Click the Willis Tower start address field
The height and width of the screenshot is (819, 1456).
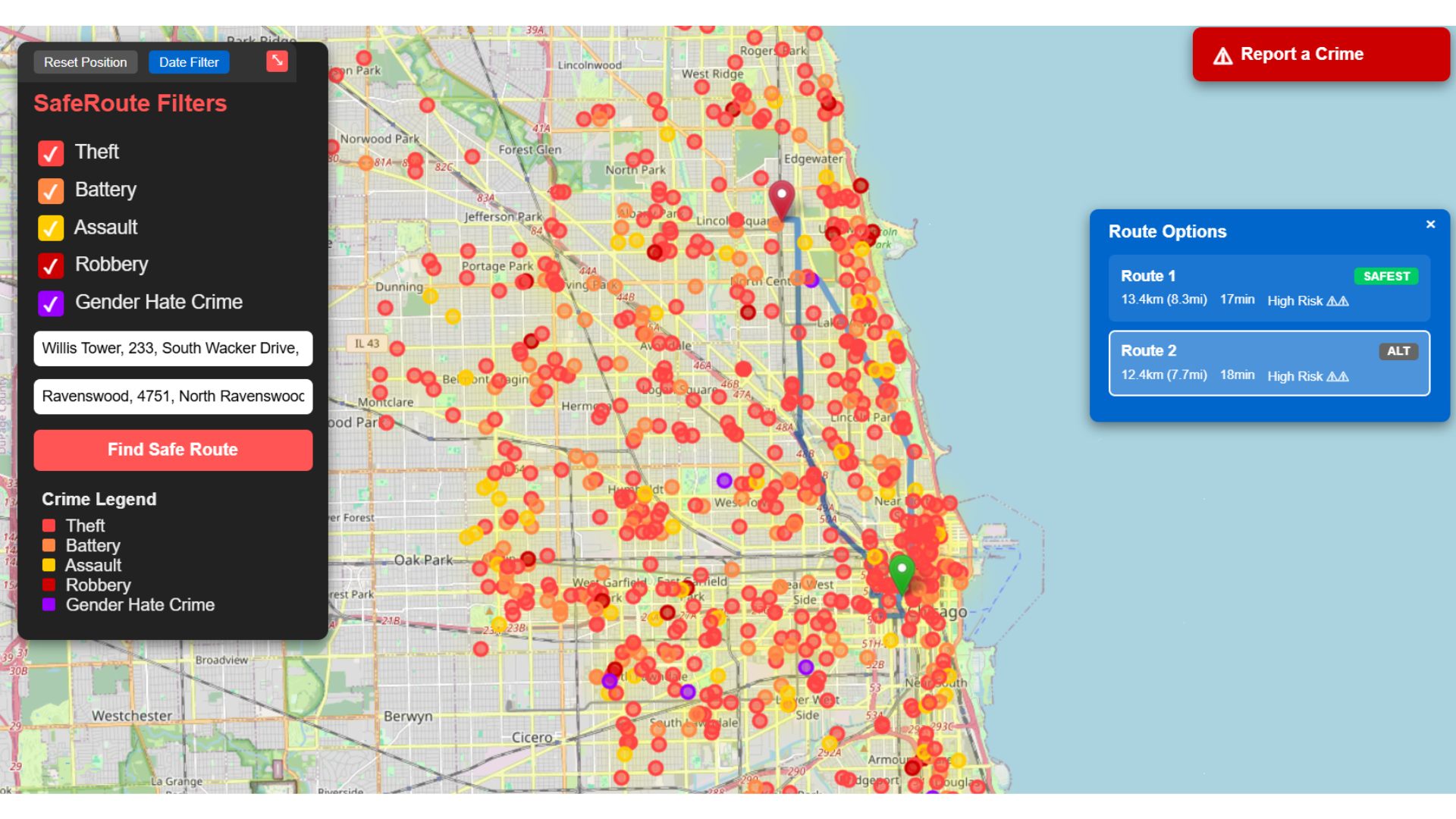coord(173,348)
